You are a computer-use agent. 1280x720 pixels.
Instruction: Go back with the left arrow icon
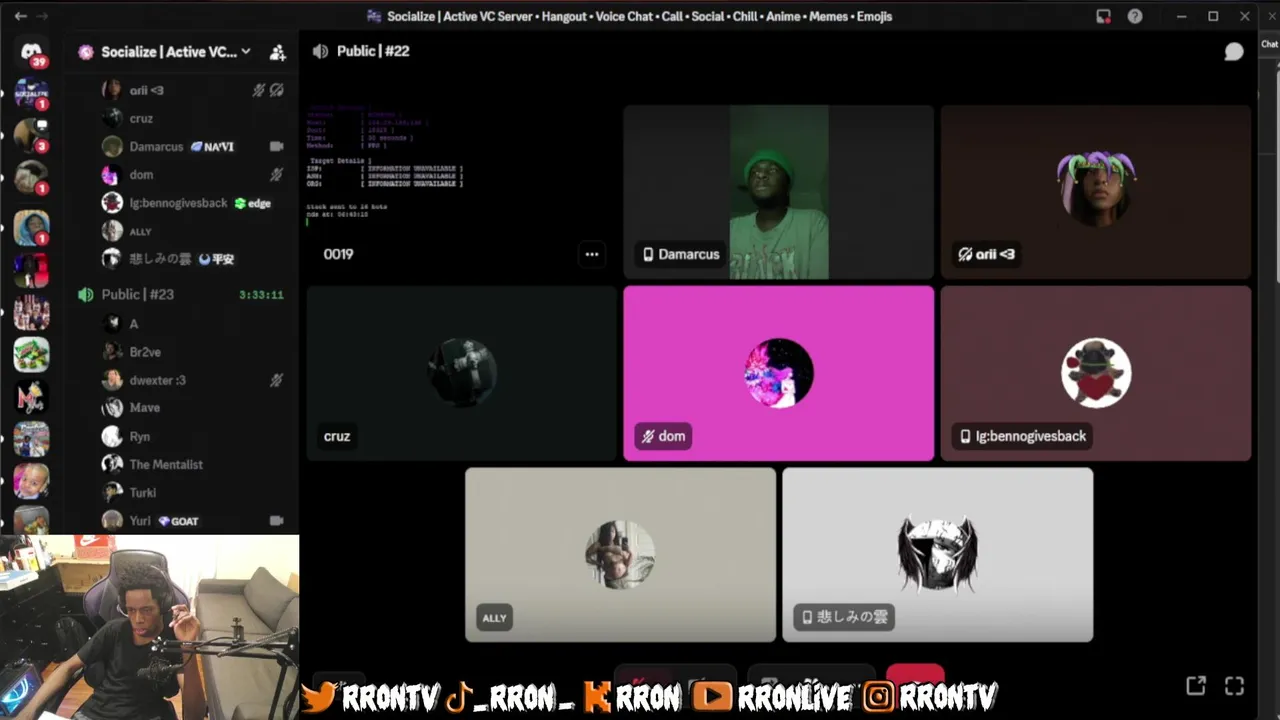20,16
